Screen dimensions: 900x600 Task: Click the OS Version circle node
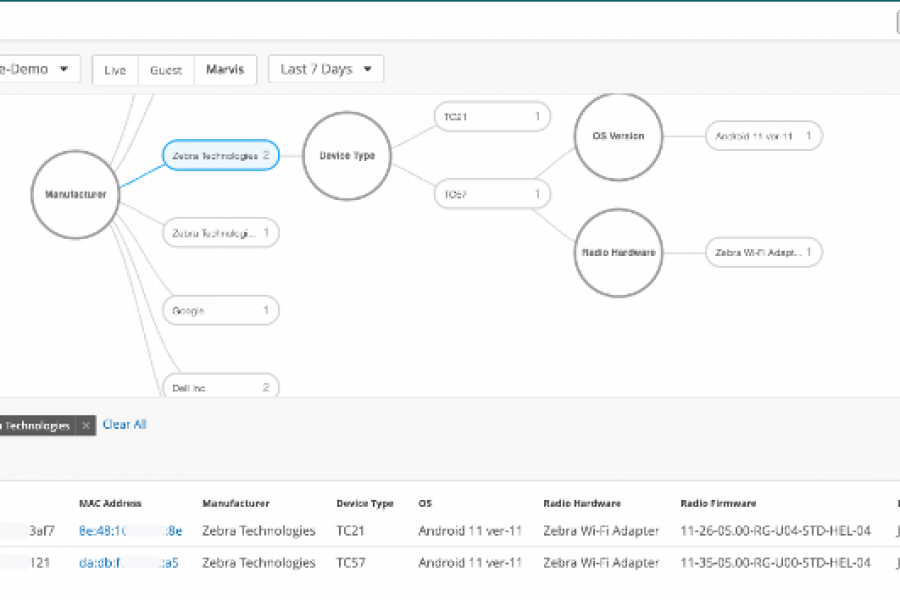[x=619, y=136]
